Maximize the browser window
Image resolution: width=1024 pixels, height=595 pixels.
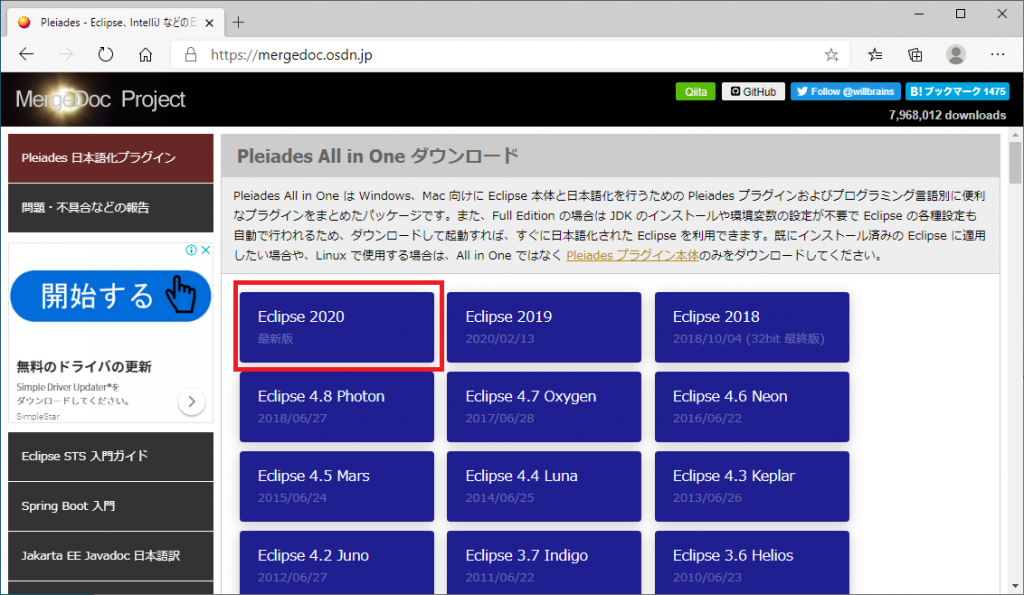click(961, 14)
